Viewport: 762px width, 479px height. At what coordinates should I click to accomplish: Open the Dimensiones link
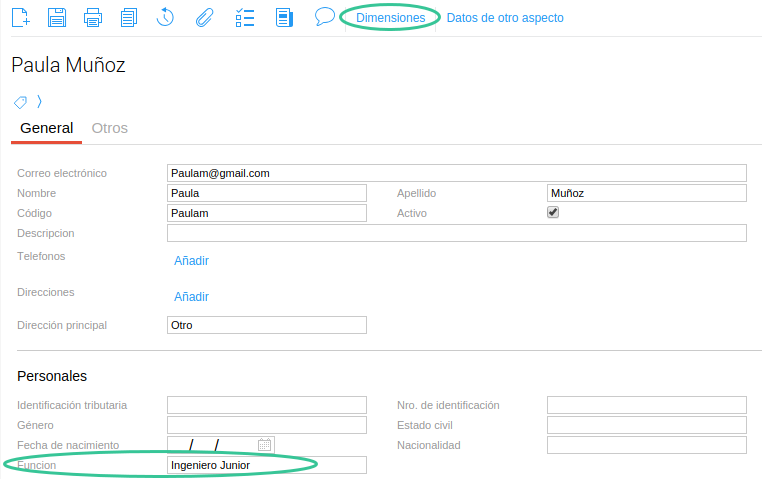(390, 18)
